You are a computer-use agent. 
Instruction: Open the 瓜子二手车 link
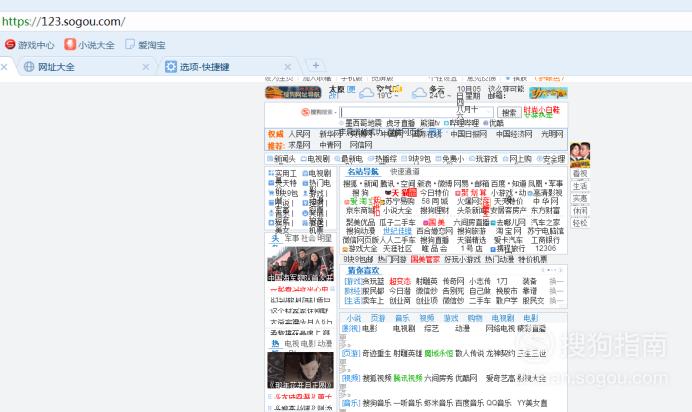click(397, 222)
